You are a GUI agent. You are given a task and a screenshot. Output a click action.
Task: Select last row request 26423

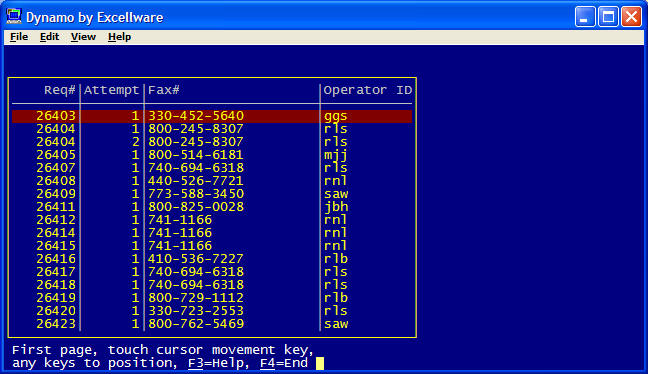[212, 324]
